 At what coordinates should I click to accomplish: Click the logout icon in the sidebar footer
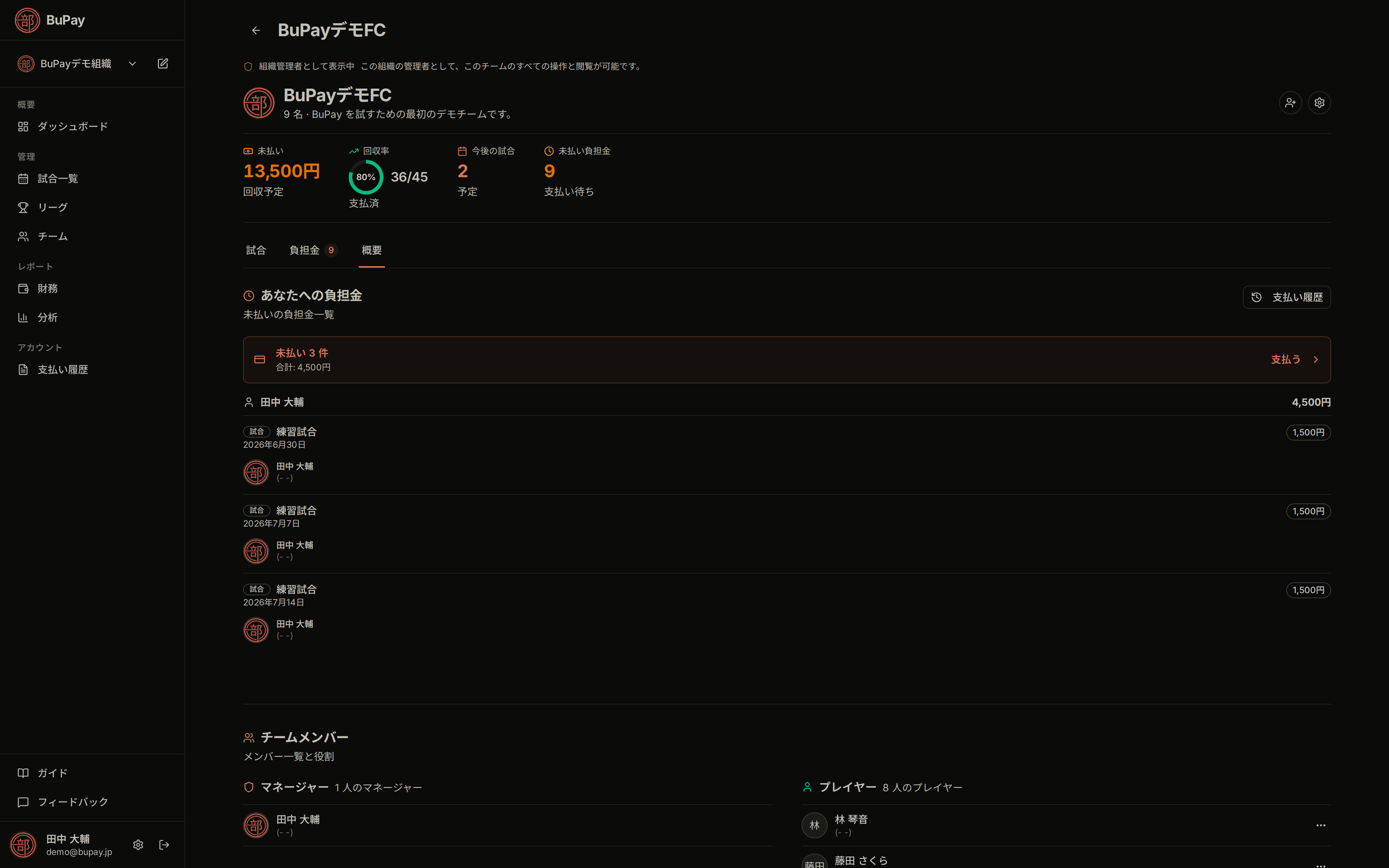[x=164, y=844]
